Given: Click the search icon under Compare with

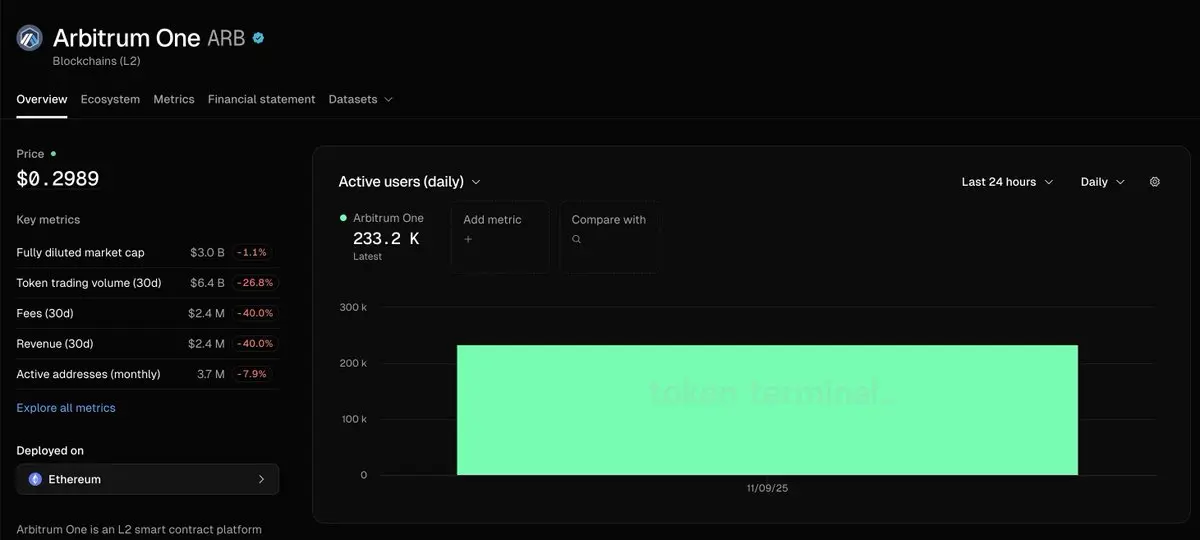Looking at the screenshot, I should pos(576,239).
